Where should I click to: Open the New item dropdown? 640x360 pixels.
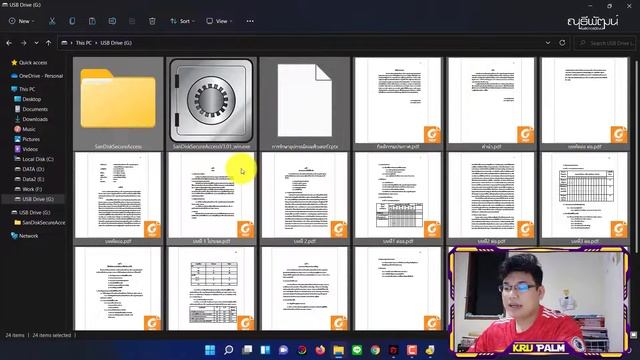coord(21,21)
